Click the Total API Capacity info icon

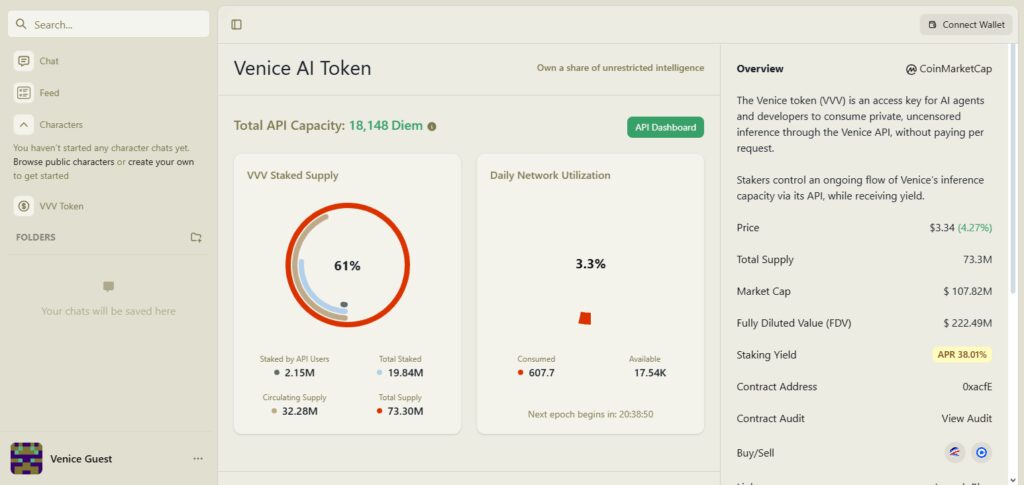pos(432,127)
